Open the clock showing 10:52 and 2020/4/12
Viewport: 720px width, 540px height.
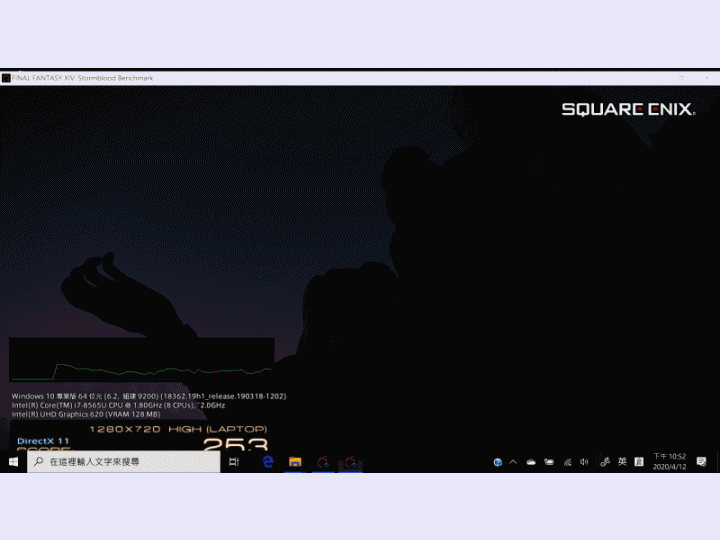coord(669,461)
